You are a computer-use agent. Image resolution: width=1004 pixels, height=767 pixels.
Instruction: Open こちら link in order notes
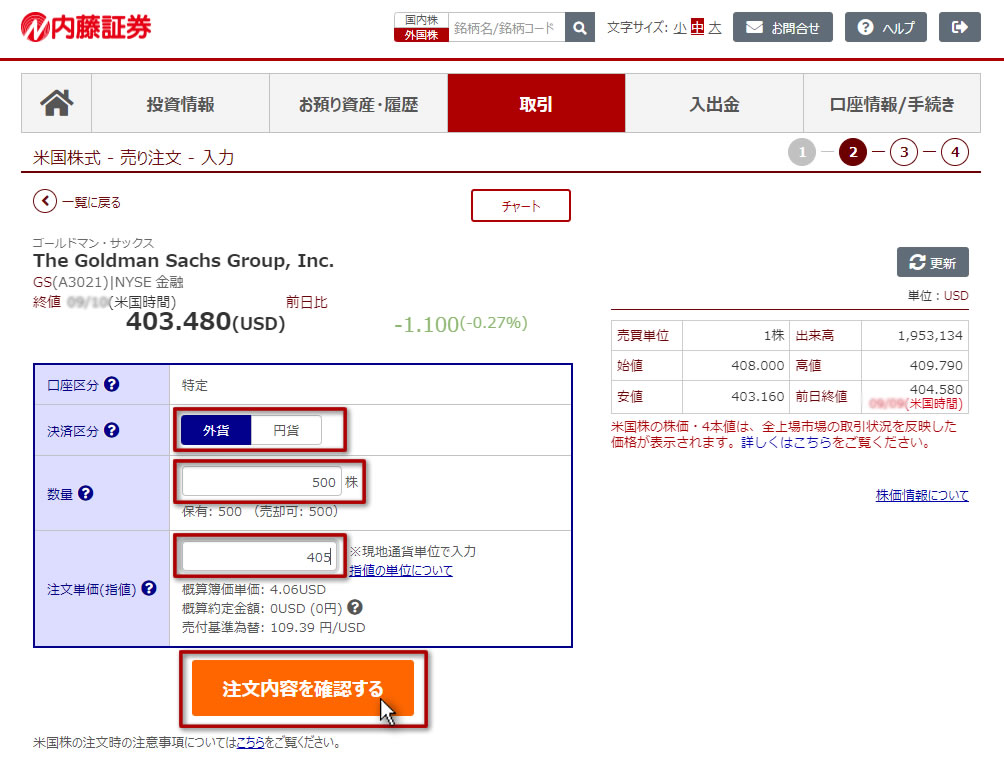point(250,742)
